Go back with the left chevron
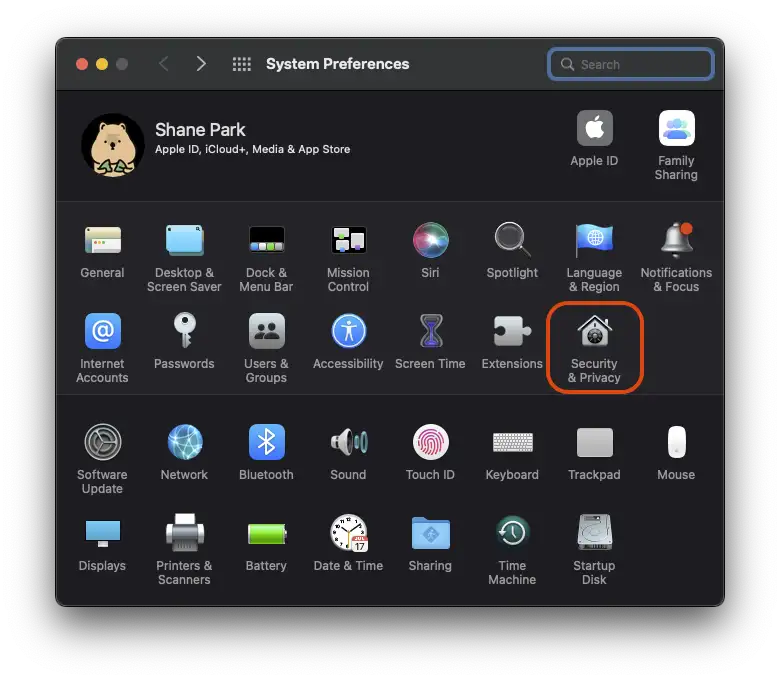Screen dimensions: 780x680 pos(164,64)
